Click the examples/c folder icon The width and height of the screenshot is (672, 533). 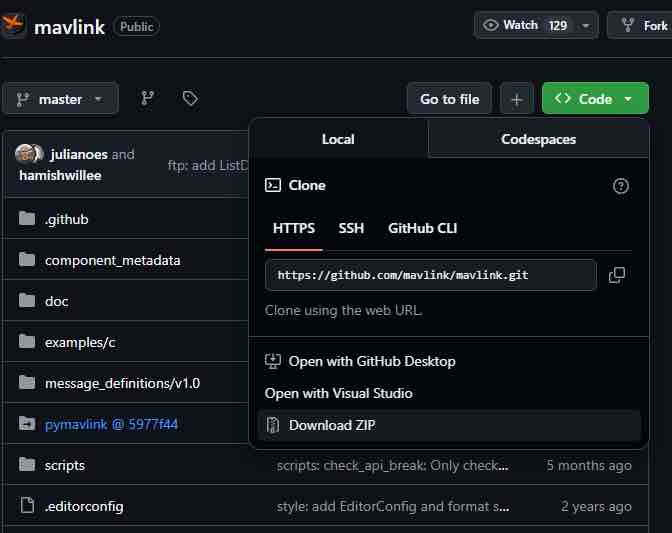click(x=27, y=341)
